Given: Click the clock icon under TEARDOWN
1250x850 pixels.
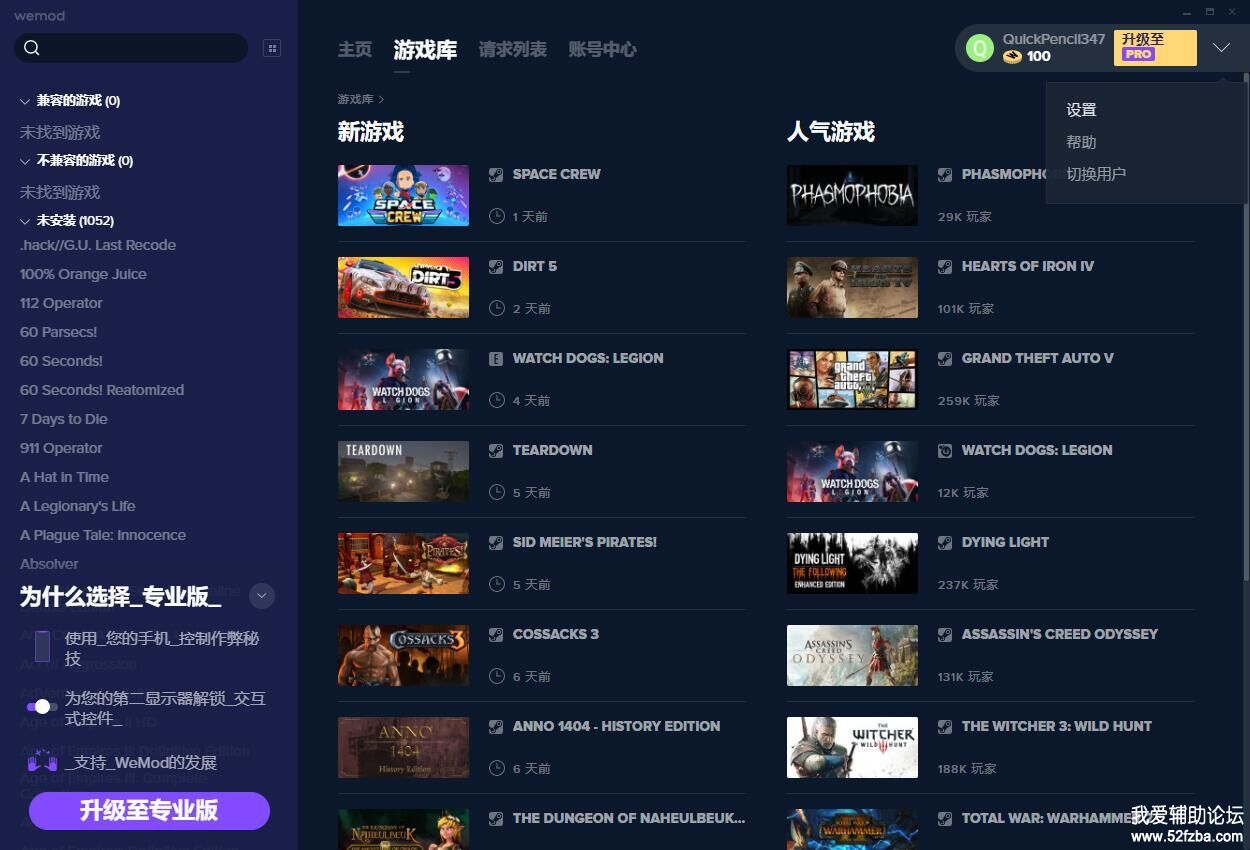Looking at the screenshot, I should tap(497, 492).
